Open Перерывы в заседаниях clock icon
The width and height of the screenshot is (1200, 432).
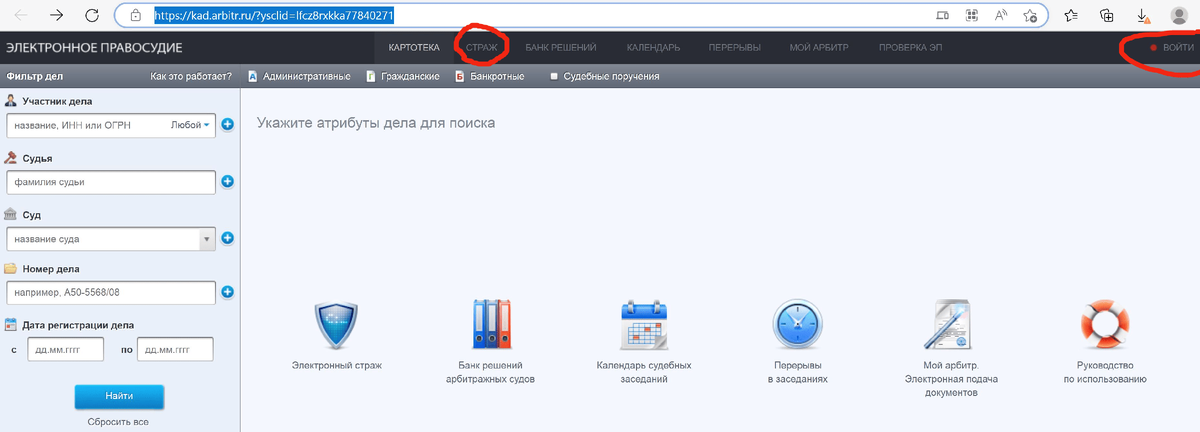[x=797, y=326]
